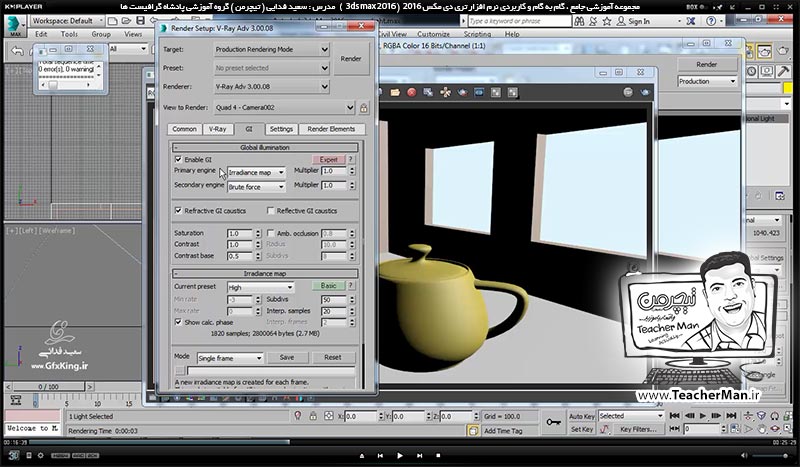Open View to Render dropdown Quad 4 - Camera002
The width and height of the screenshot is (800, 467).
point(284,107)
